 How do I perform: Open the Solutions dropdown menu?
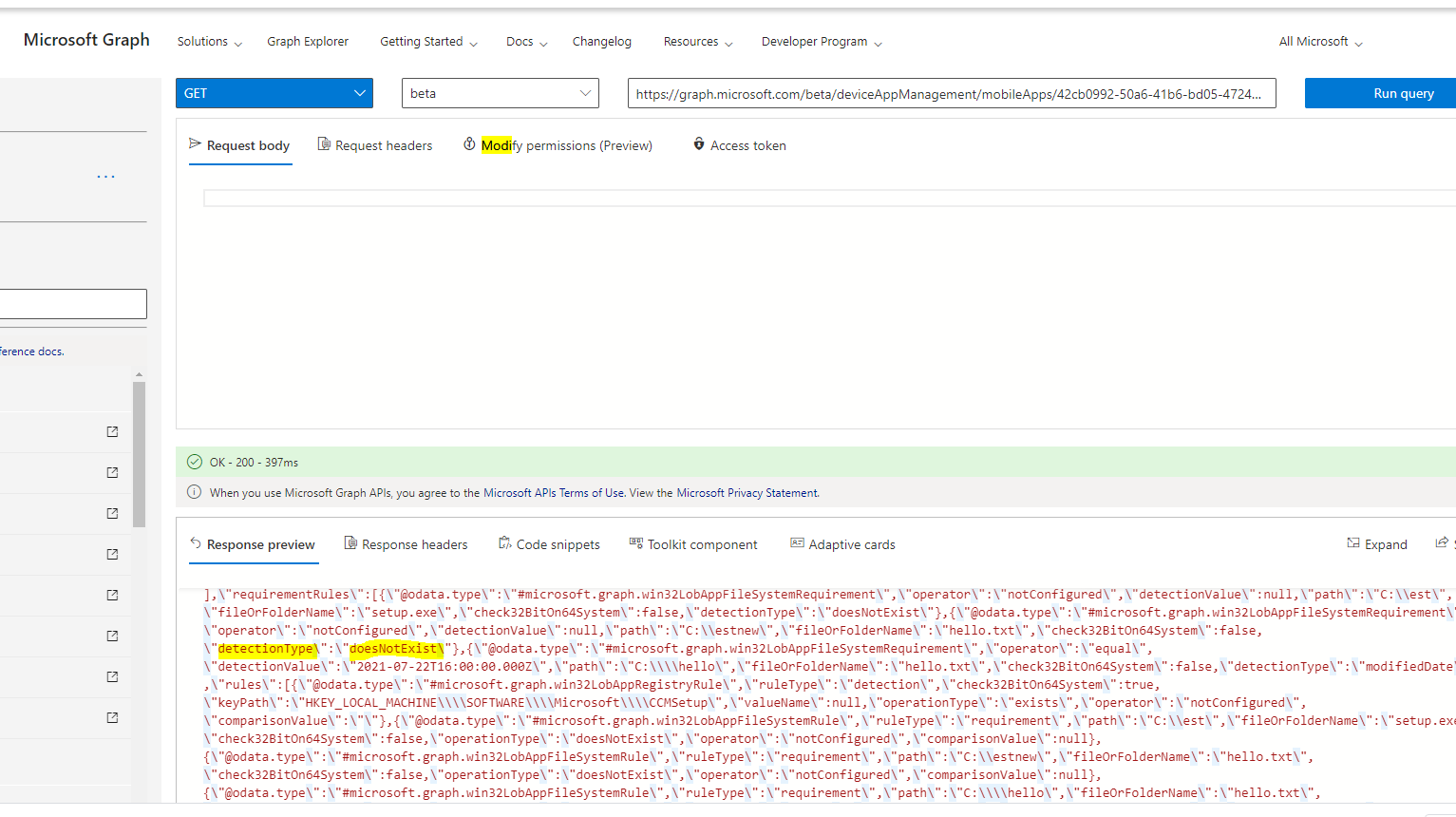coord(209,42)
